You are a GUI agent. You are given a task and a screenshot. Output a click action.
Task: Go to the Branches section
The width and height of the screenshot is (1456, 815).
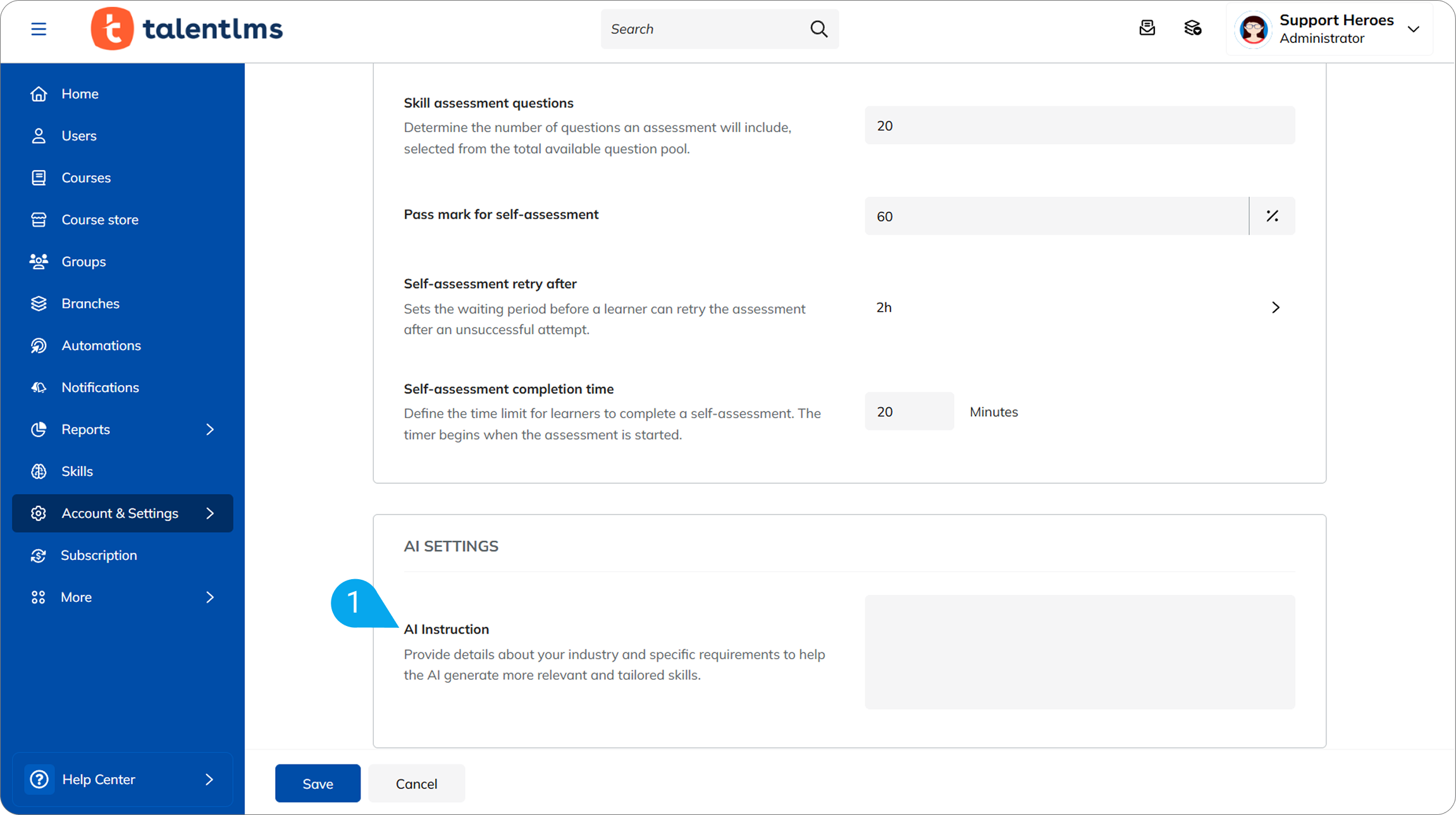pos(90,303)
